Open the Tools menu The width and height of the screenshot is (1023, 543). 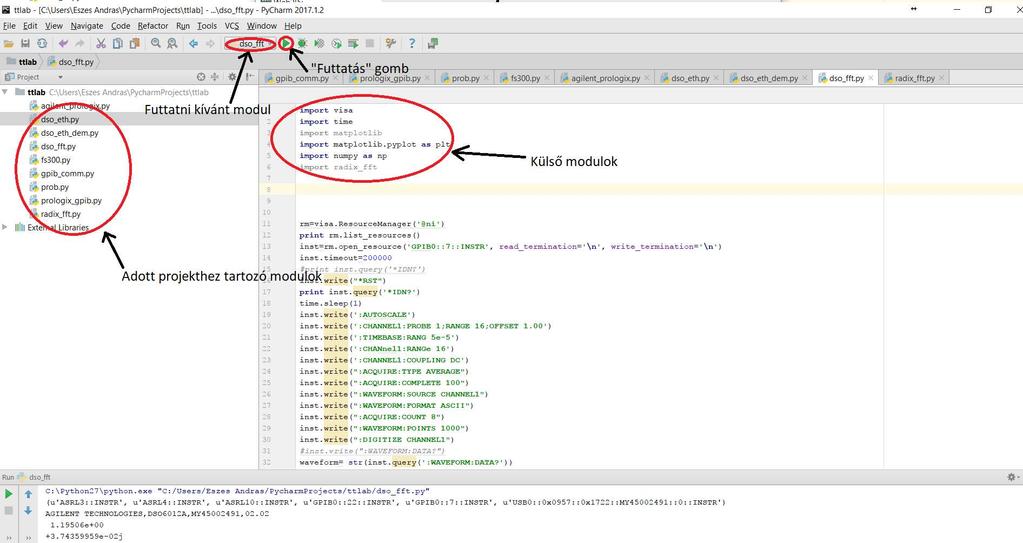207,26
